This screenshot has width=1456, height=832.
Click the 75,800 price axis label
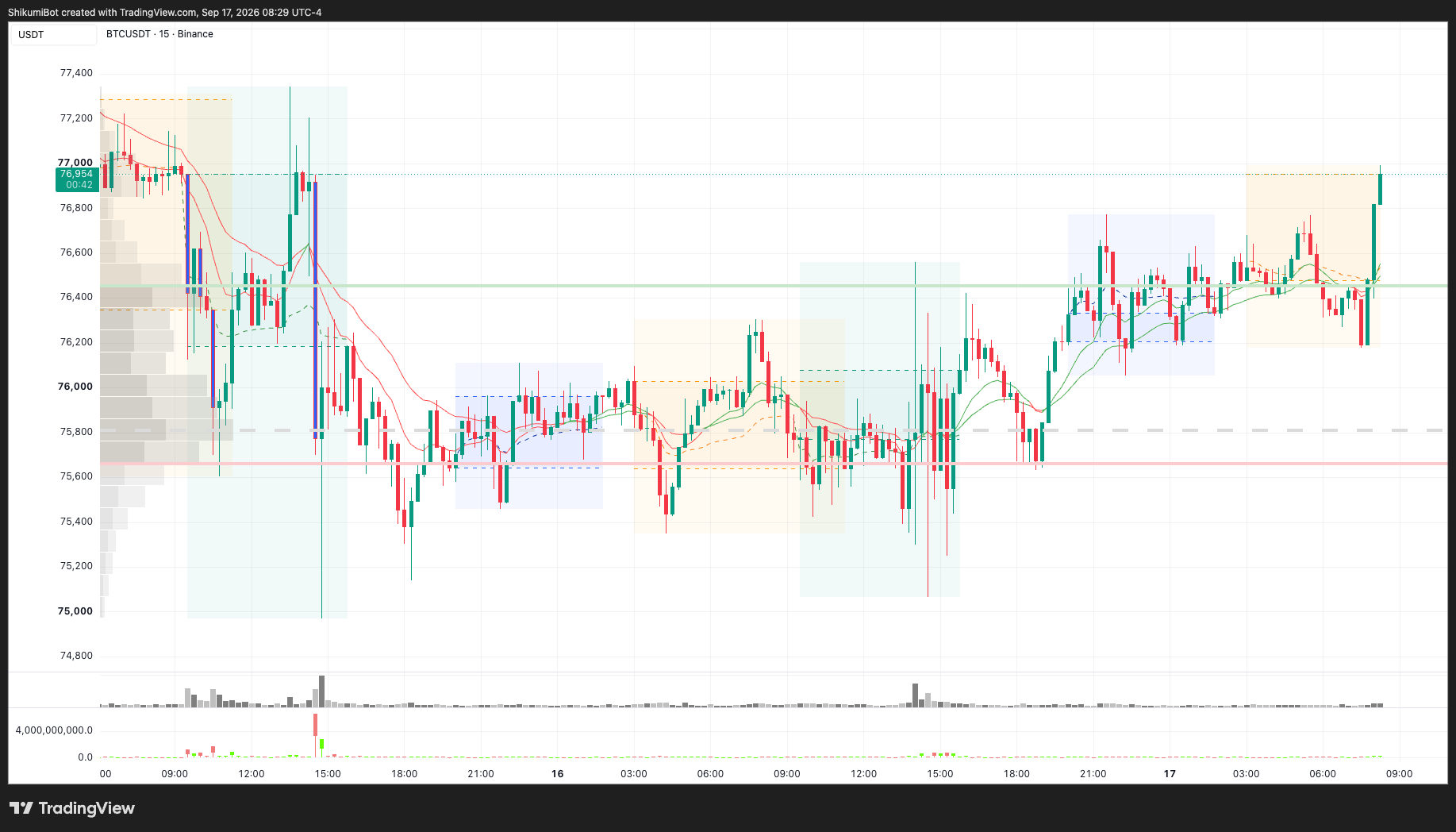pos(76,432)
